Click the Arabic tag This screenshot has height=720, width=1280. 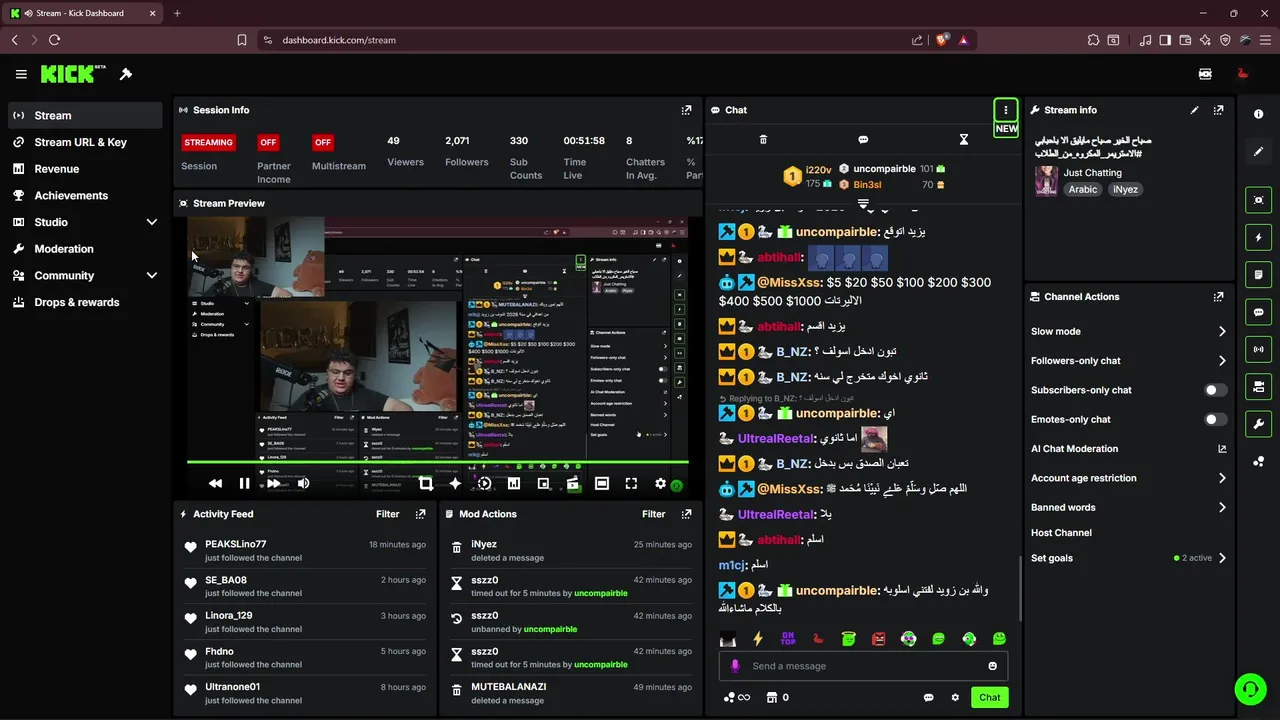click(x=1083, y=189)
